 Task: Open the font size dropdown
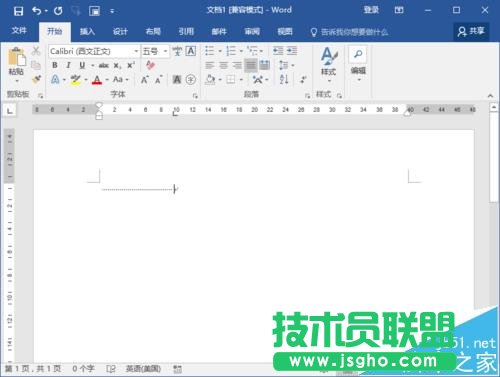[165, 51]
